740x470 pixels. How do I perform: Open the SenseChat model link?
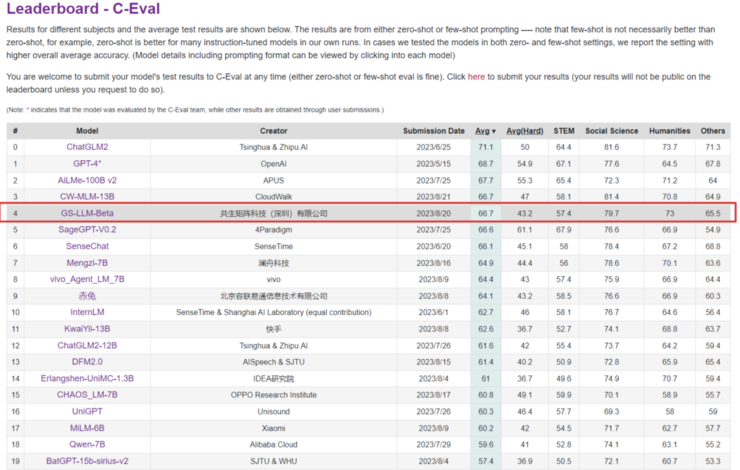coord(87,246)
